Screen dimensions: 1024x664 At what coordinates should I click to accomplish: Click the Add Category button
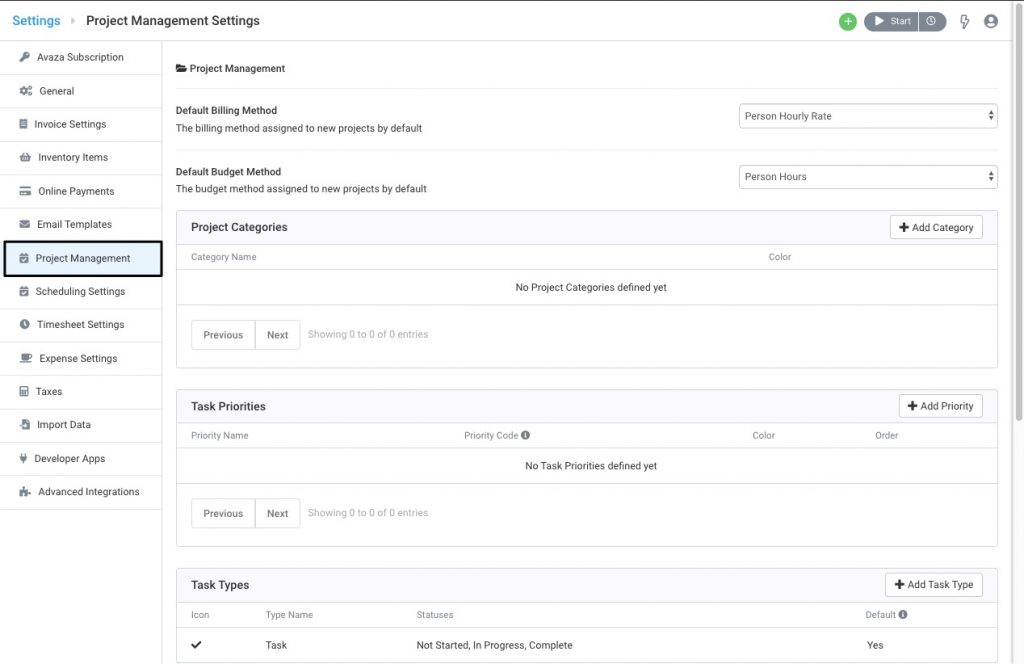pos(936,227)
